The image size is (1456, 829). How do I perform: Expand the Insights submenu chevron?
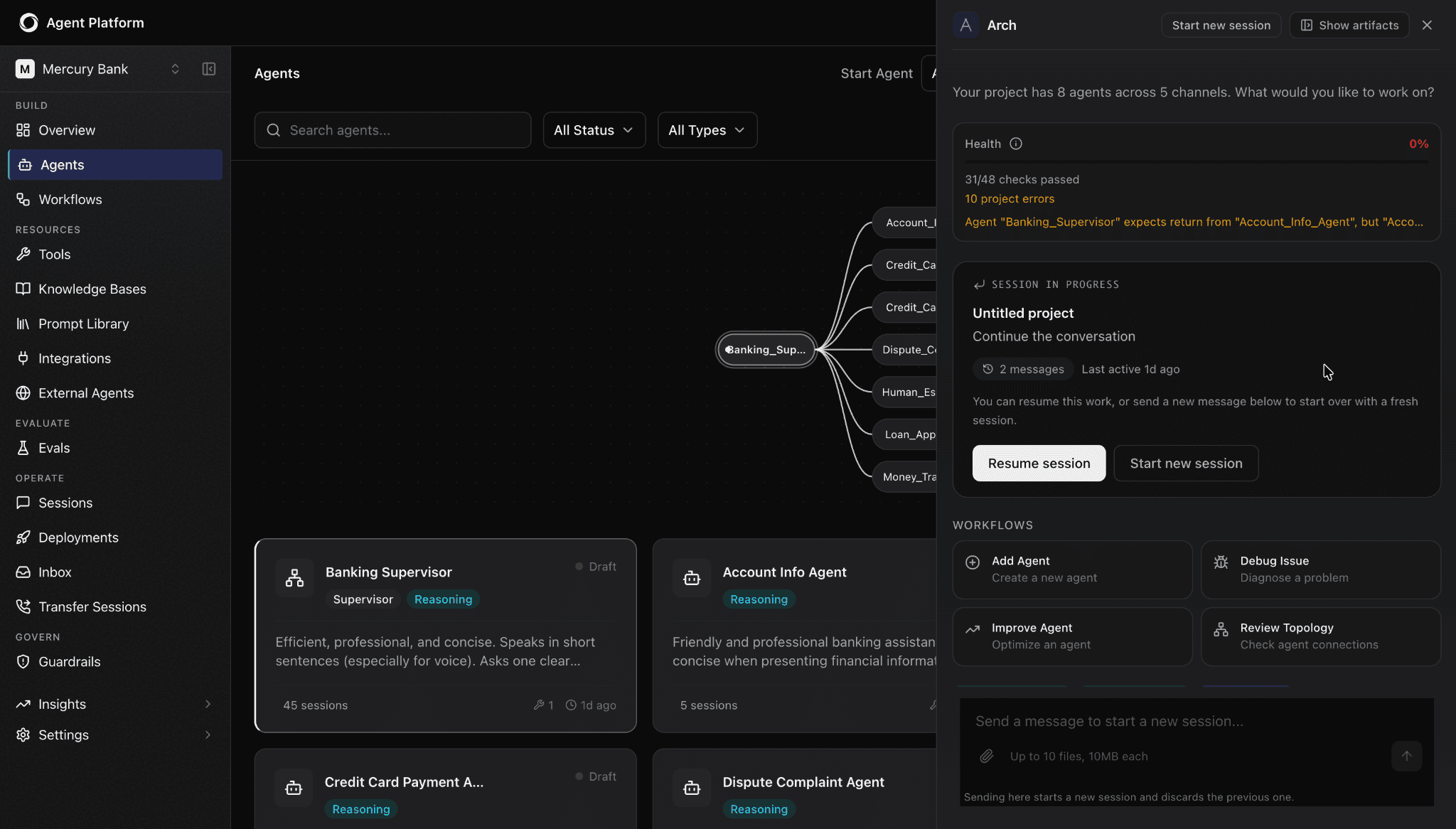point(208,704)
